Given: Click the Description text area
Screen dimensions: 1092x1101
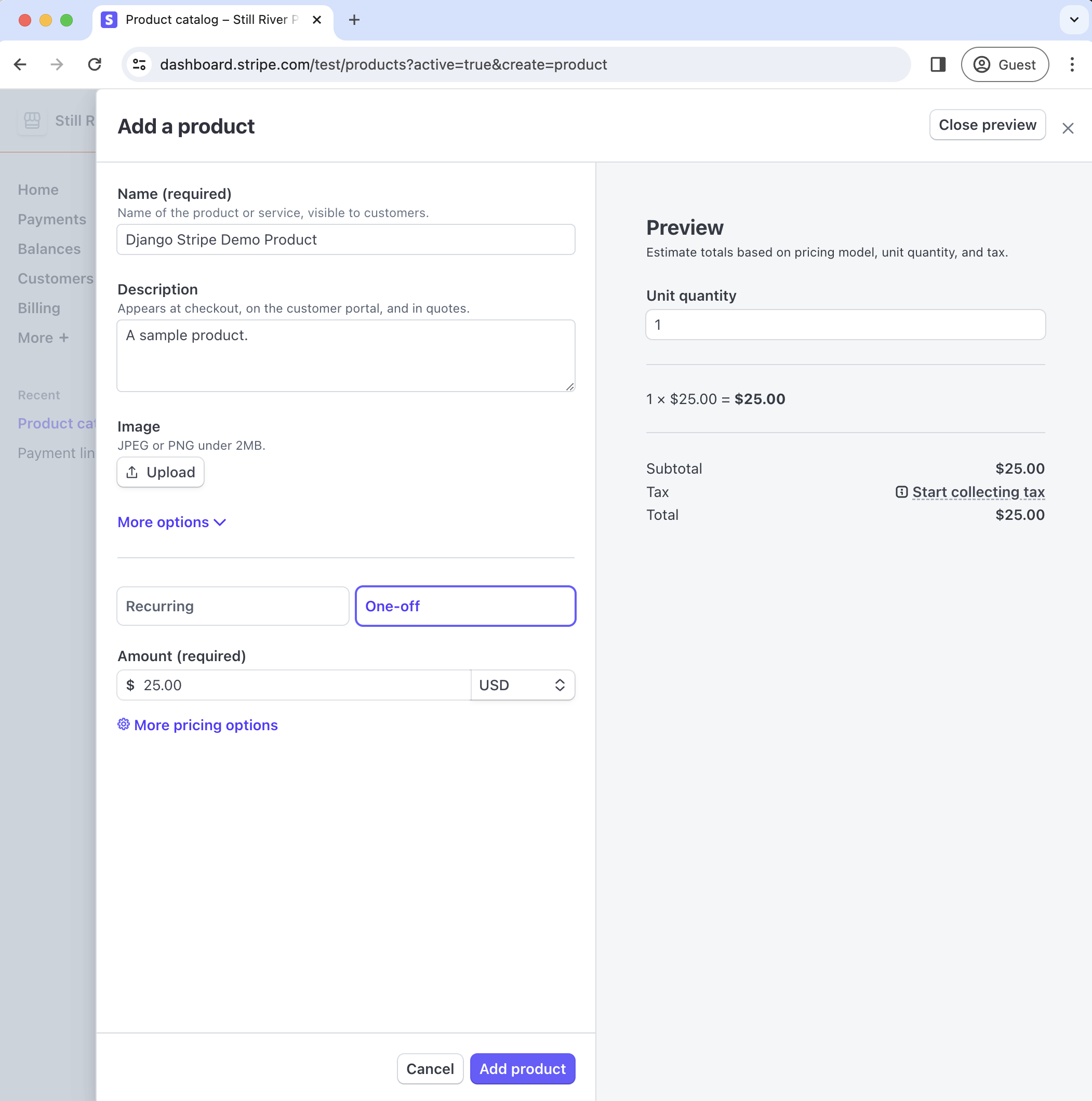Looking at the screenshot, I should pyautogui.click(x=346, y=356).
